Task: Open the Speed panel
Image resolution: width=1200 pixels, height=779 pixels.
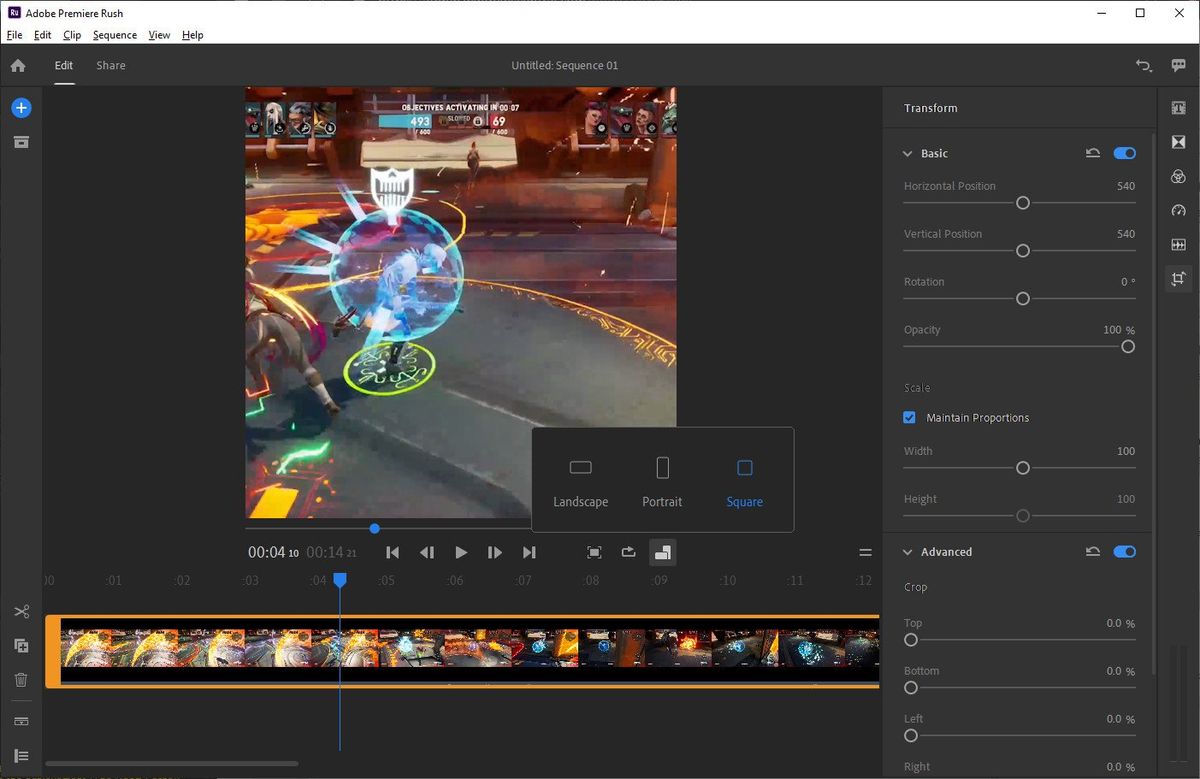Action: click(x=1177, y=210)
